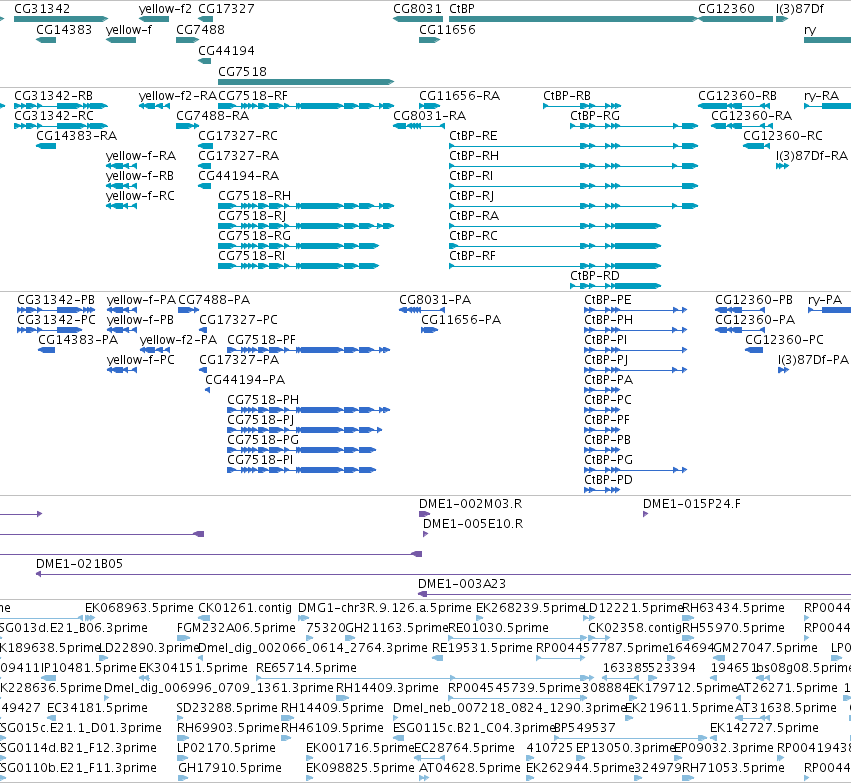Click the CtBP-RE transcript

(573, 146)
